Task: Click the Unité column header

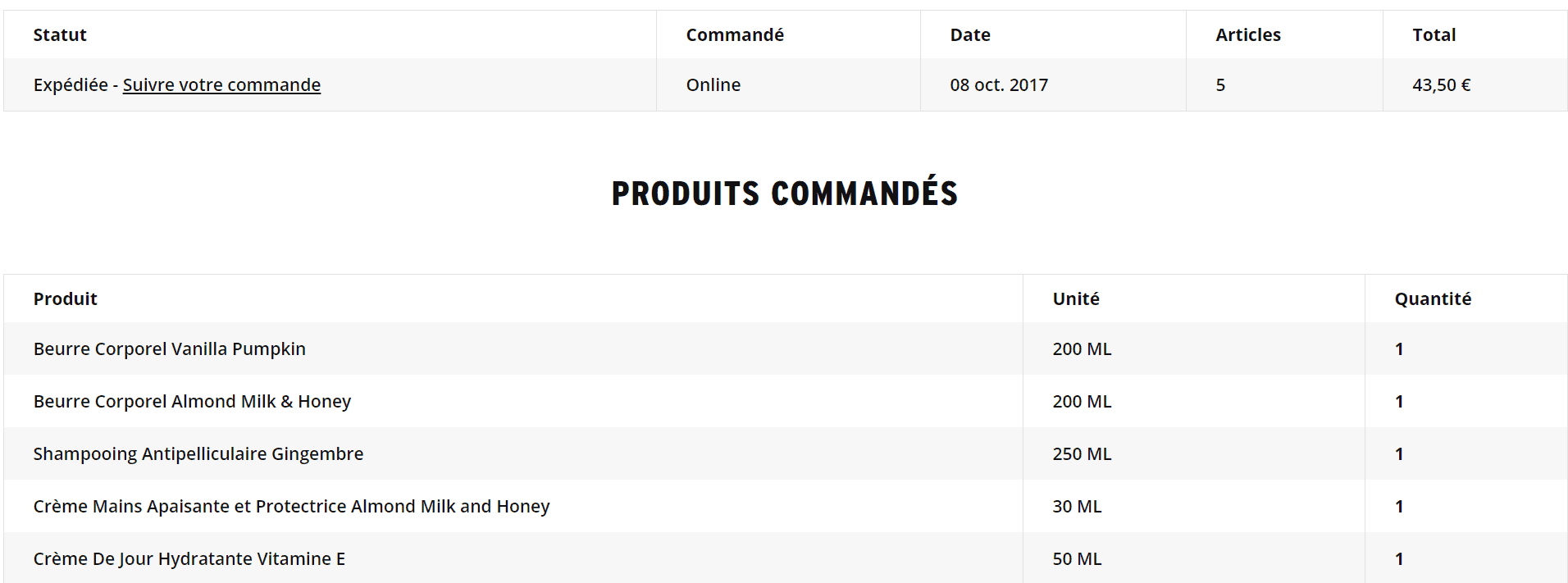Action: point(1076,298)
